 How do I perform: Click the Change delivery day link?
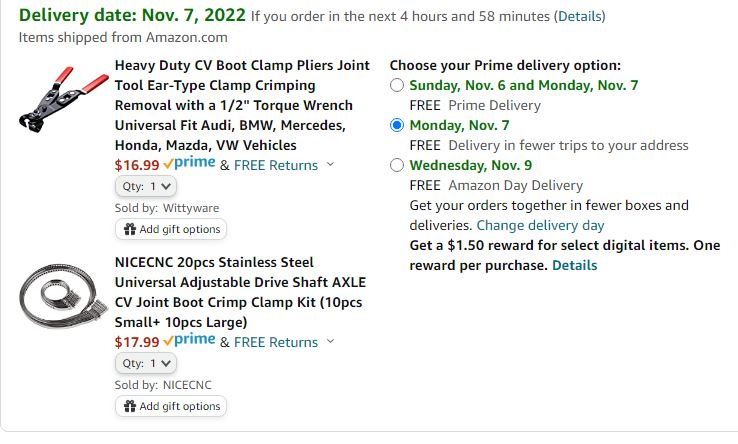540,225
